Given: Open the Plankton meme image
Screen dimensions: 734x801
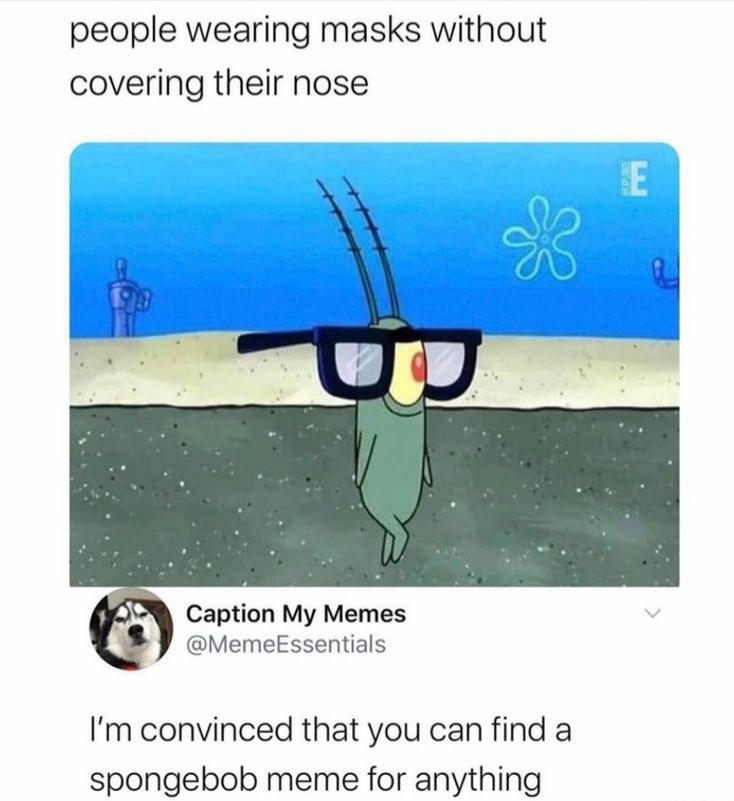Looking at the screenshot, I should 374,364.
